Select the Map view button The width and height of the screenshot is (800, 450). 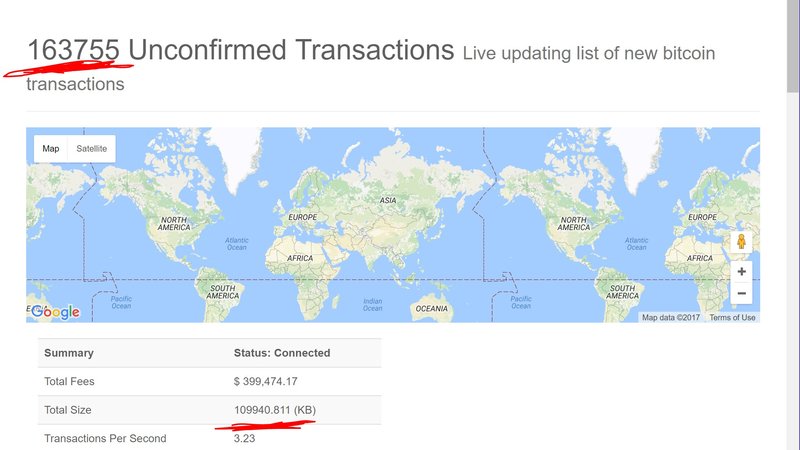tap(51, 149)
